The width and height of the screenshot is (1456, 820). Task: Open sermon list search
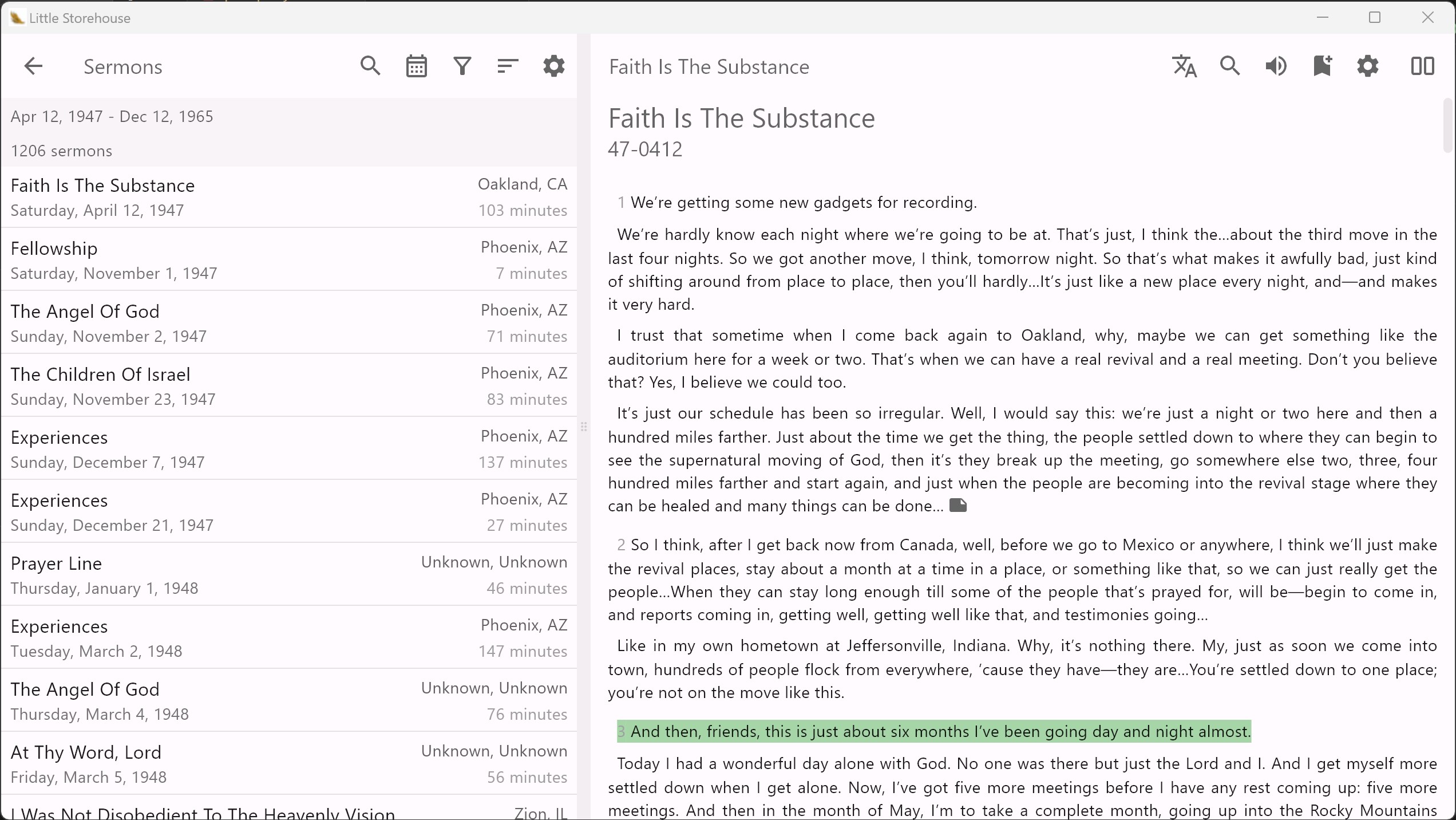tap(370, 66)
